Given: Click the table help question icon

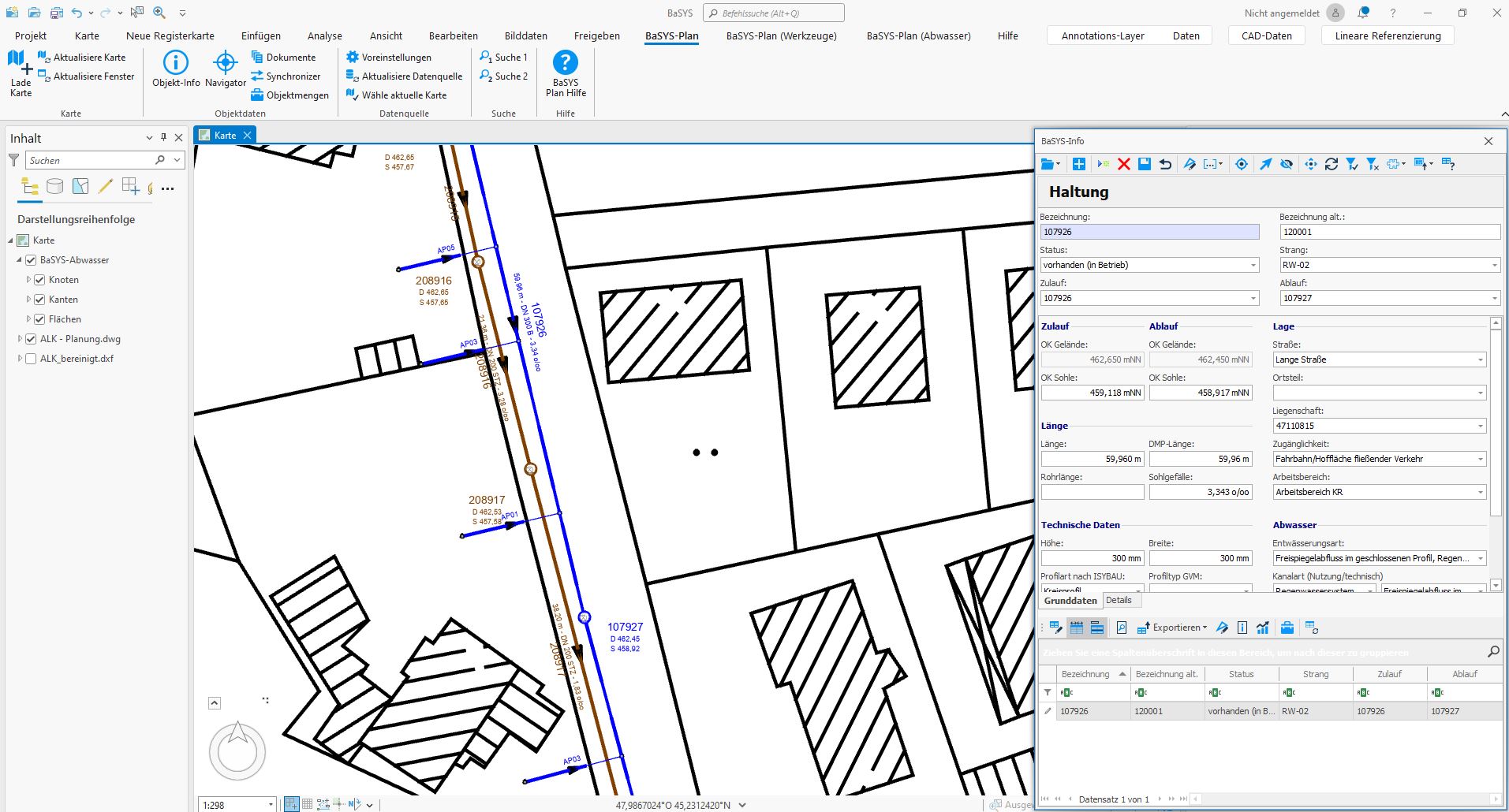Looking at the screenshot, I should coord(1448,164).
